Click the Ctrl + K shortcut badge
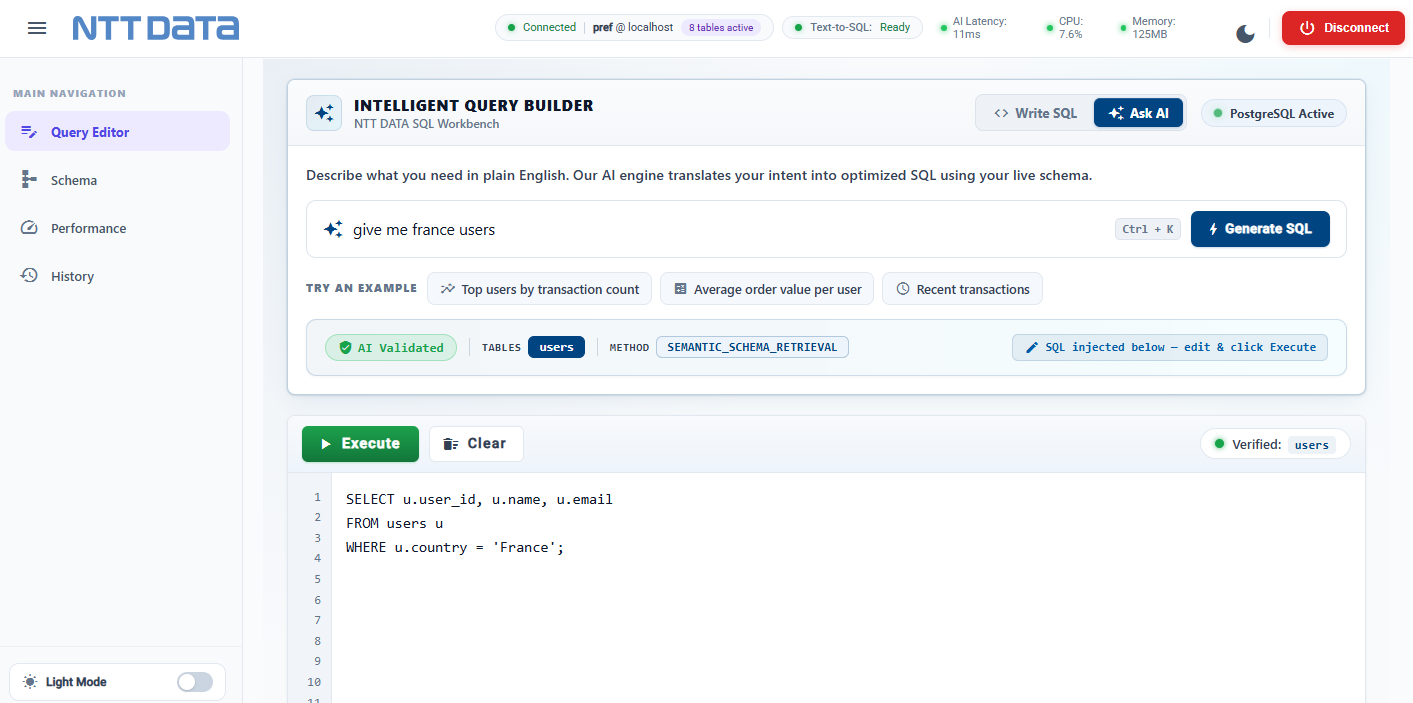 [1148, 229]
